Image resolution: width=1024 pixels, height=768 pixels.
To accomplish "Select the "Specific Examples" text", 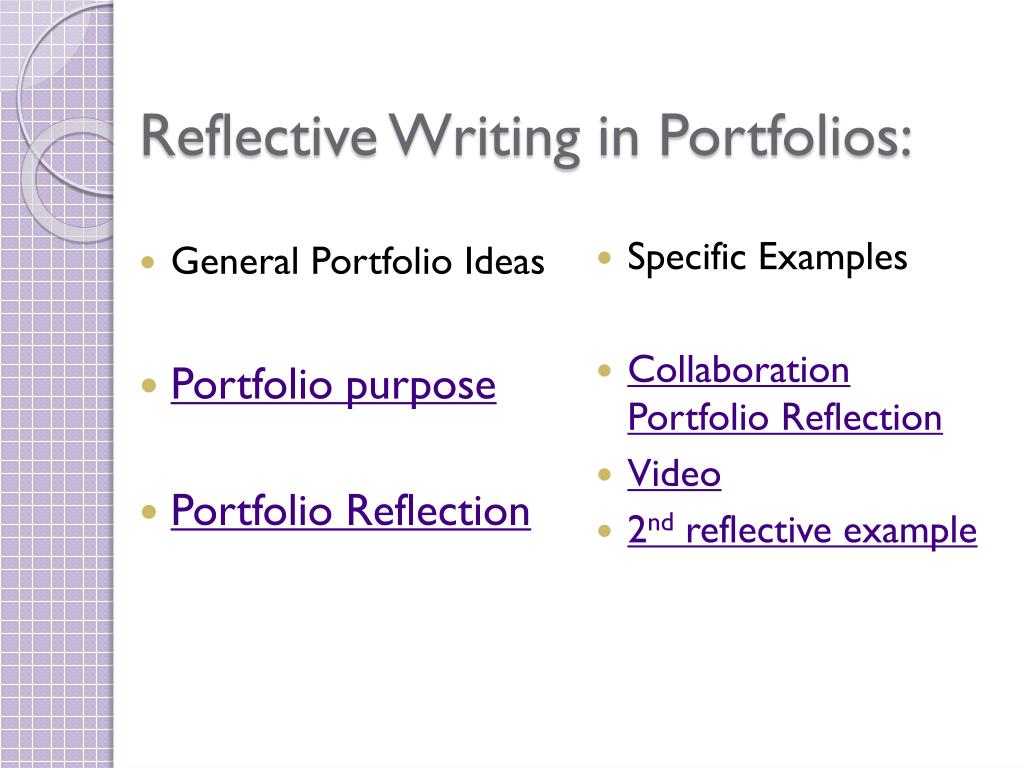I will pyautogui.click(x=767, y=257).
